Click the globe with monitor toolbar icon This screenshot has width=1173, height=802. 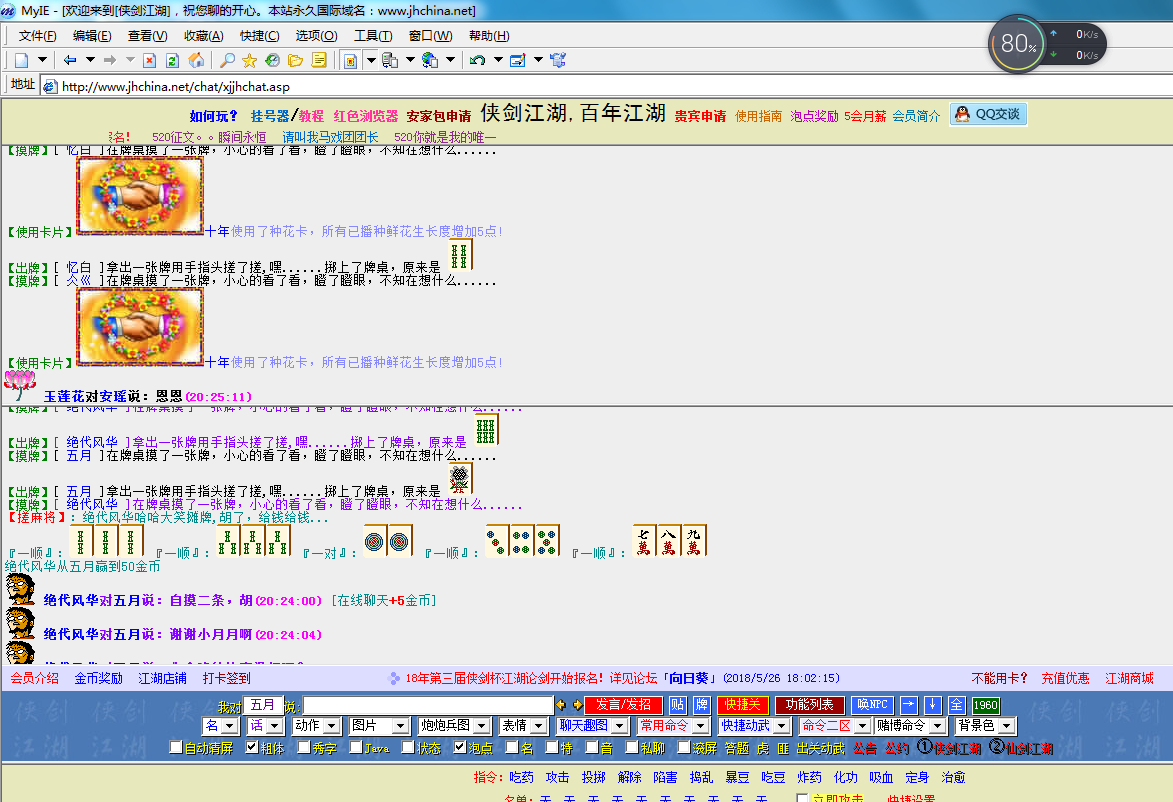[429, 61]
